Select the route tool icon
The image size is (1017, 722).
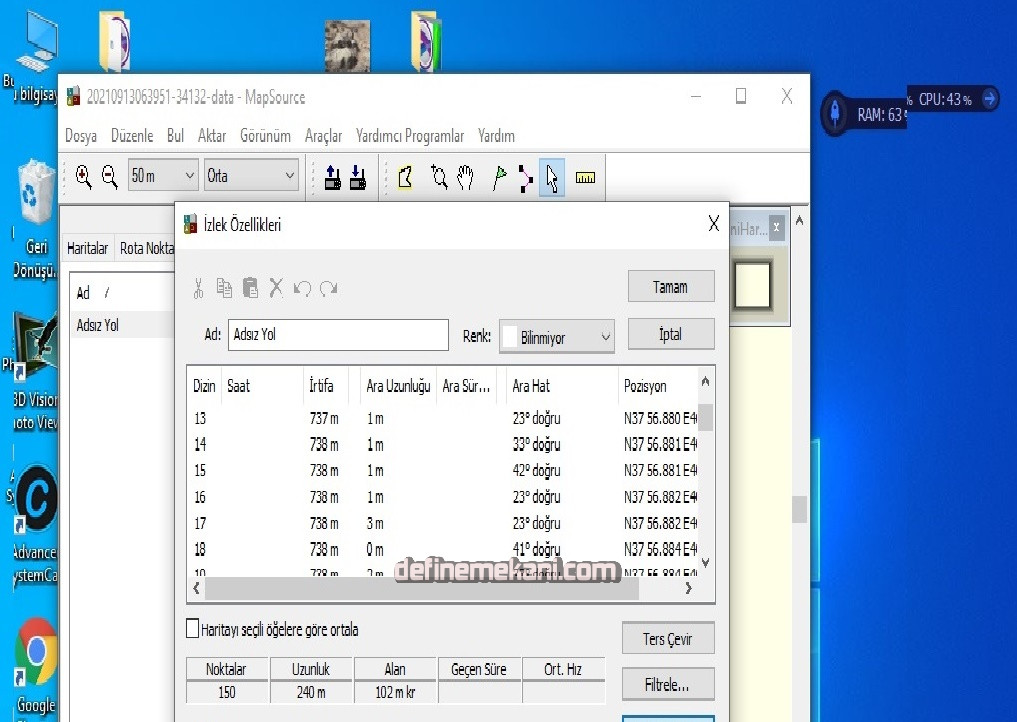(525, 178)
